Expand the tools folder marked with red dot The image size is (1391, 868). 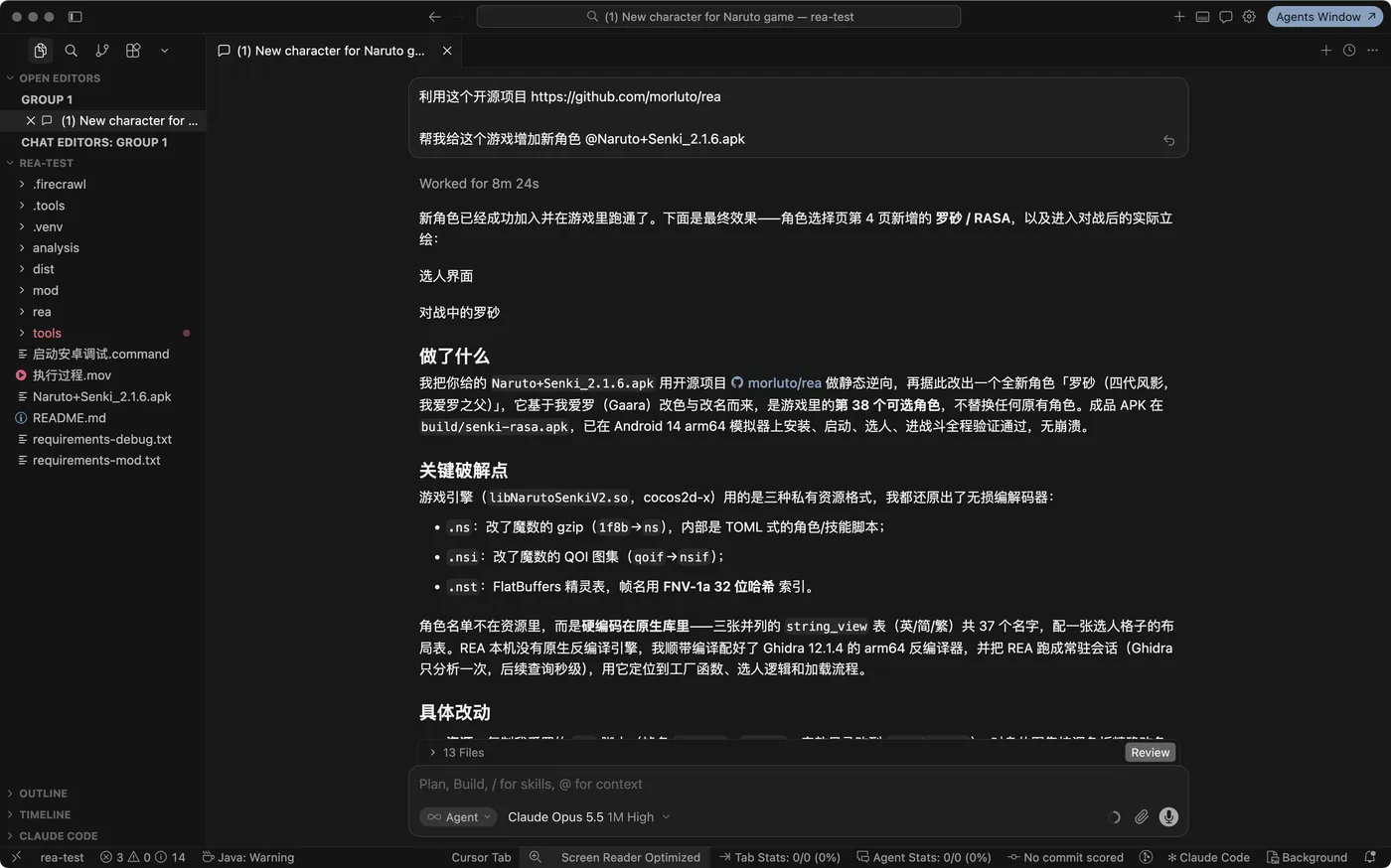pyautogui.click(x=103, y=334)
